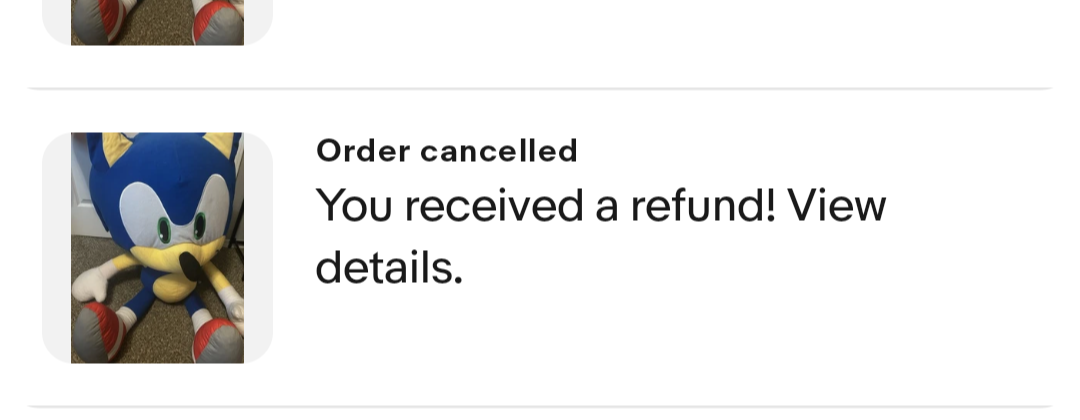Tap the word "cancelled" in the heading
Screen dimensions: 1080x420
(x=499, y=151)
